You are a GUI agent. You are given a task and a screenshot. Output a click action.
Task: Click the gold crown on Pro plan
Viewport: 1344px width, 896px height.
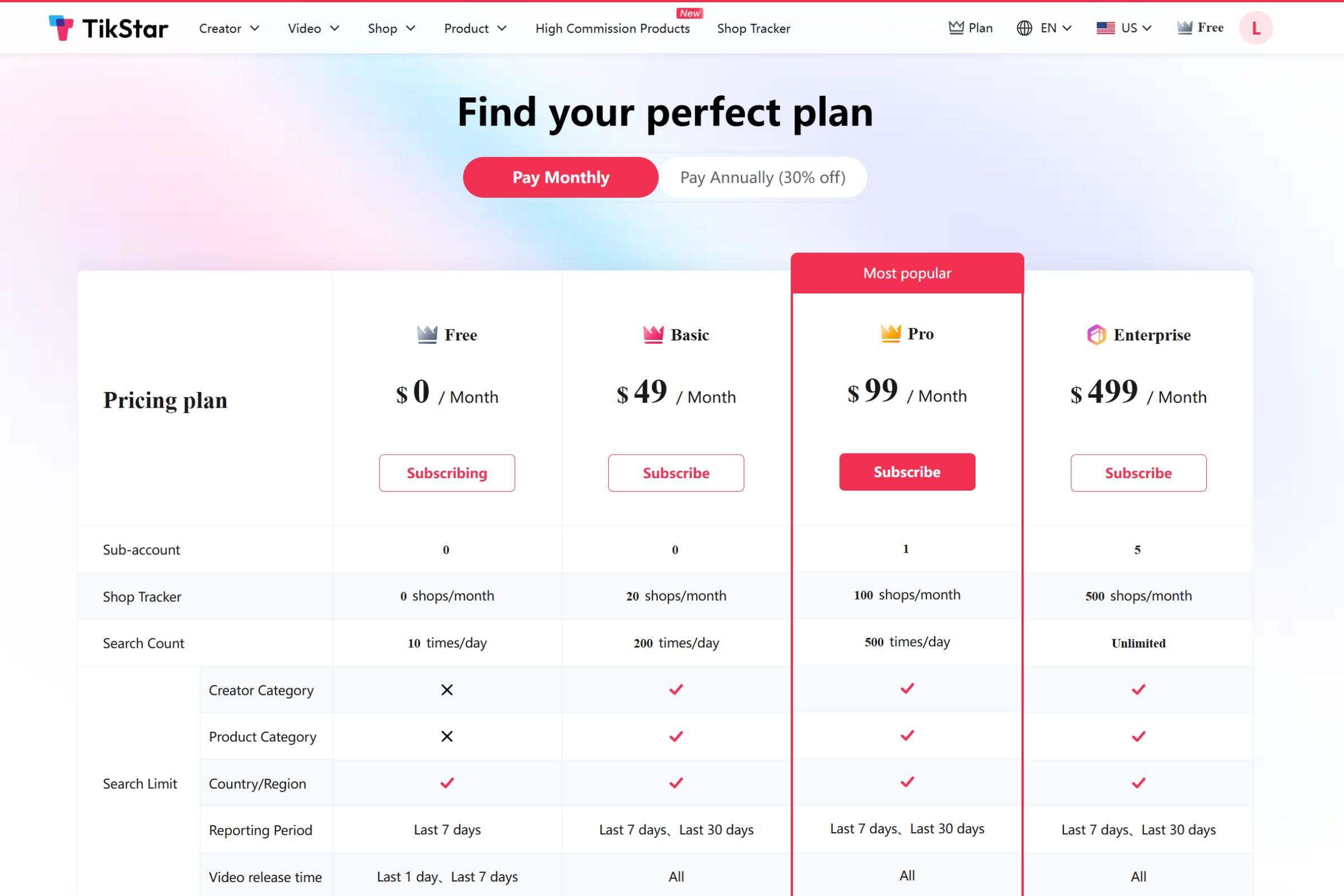coord(890,333)
